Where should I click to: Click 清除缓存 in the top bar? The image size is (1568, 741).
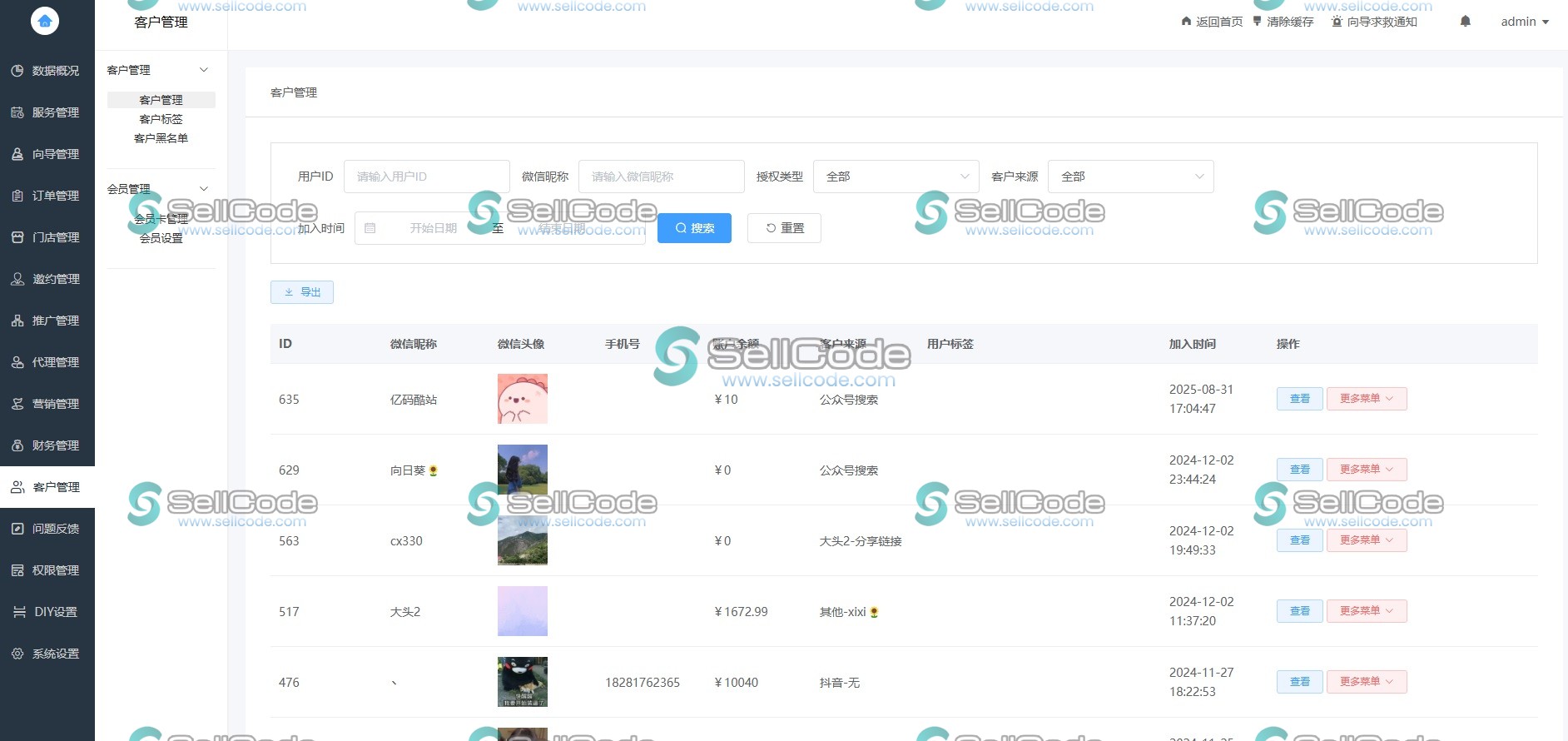[x=1283, y=22]
